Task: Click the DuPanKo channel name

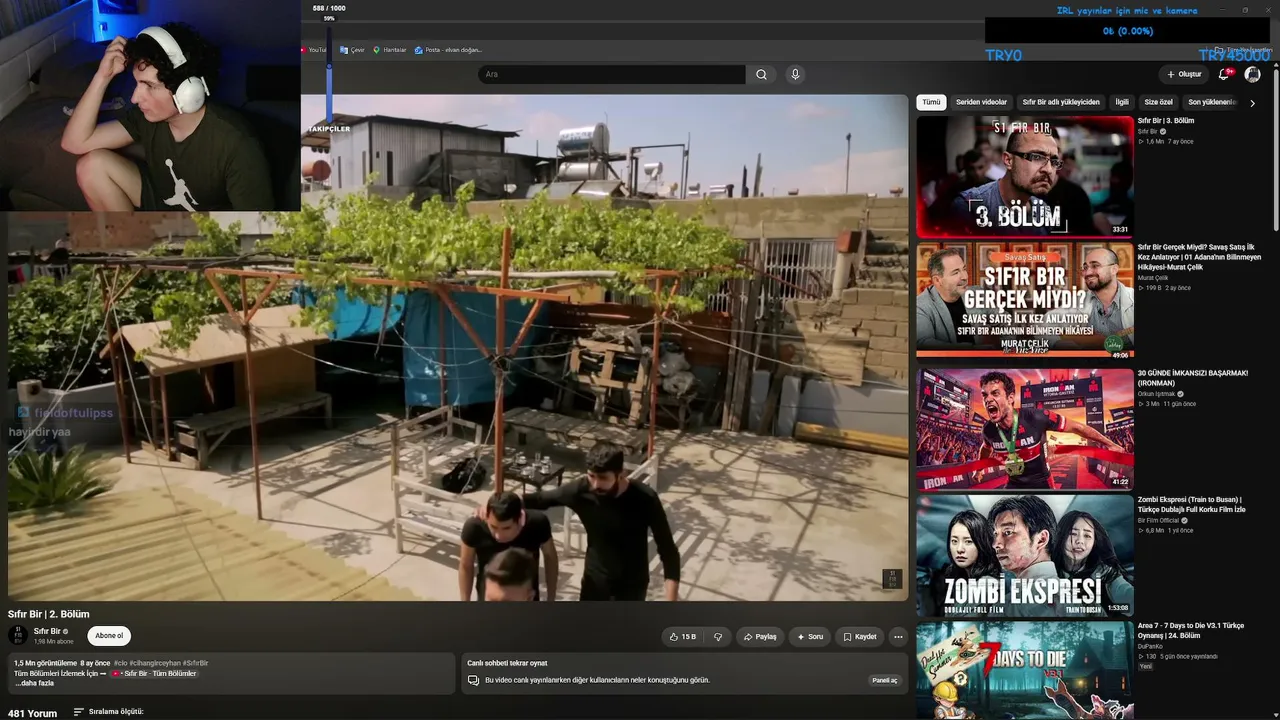Action: 1151,647
